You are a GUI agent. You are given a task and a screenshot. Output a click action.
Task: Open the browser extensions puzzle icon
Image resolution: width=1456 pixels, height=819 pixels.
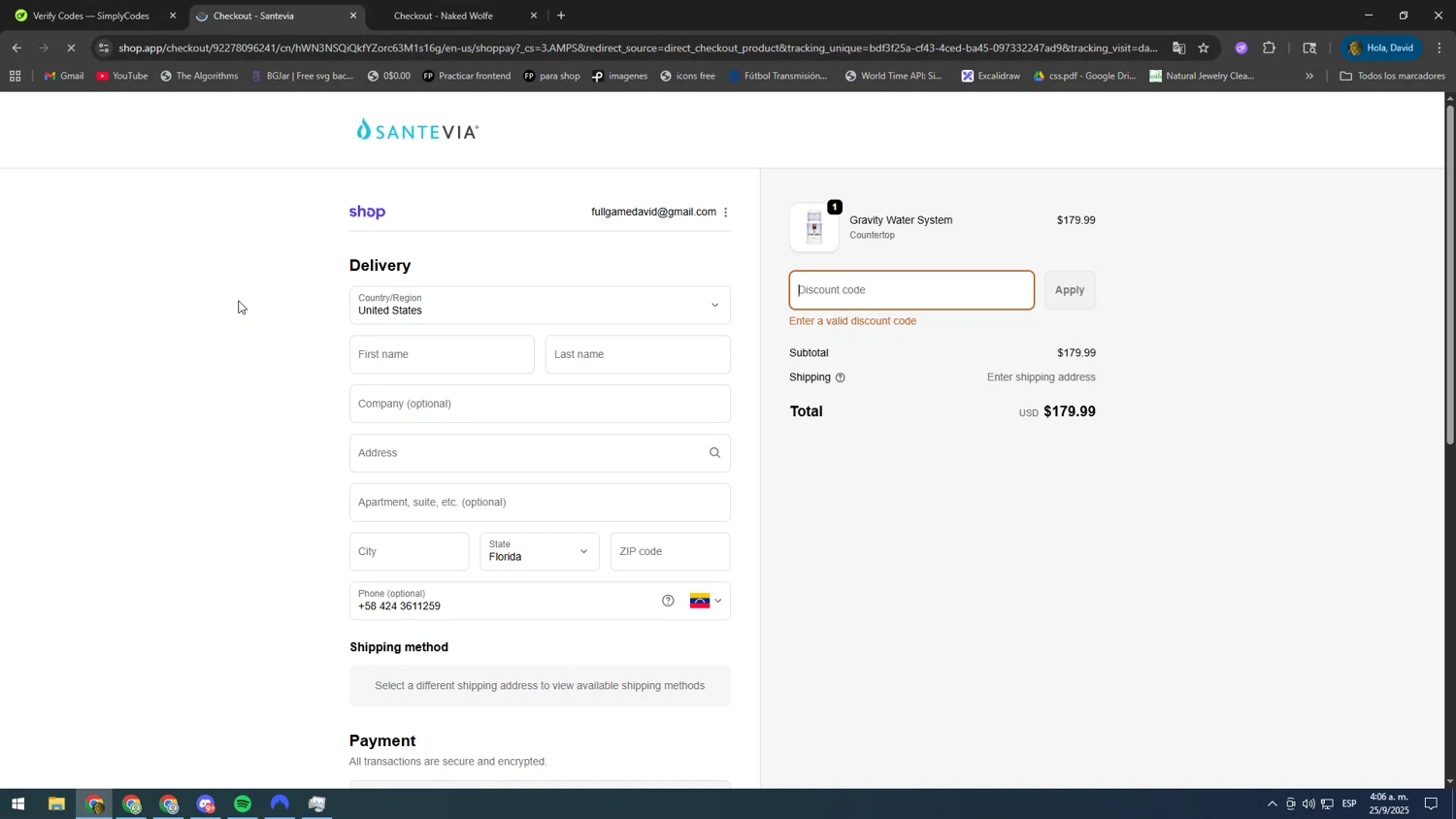click(1269, 48)
